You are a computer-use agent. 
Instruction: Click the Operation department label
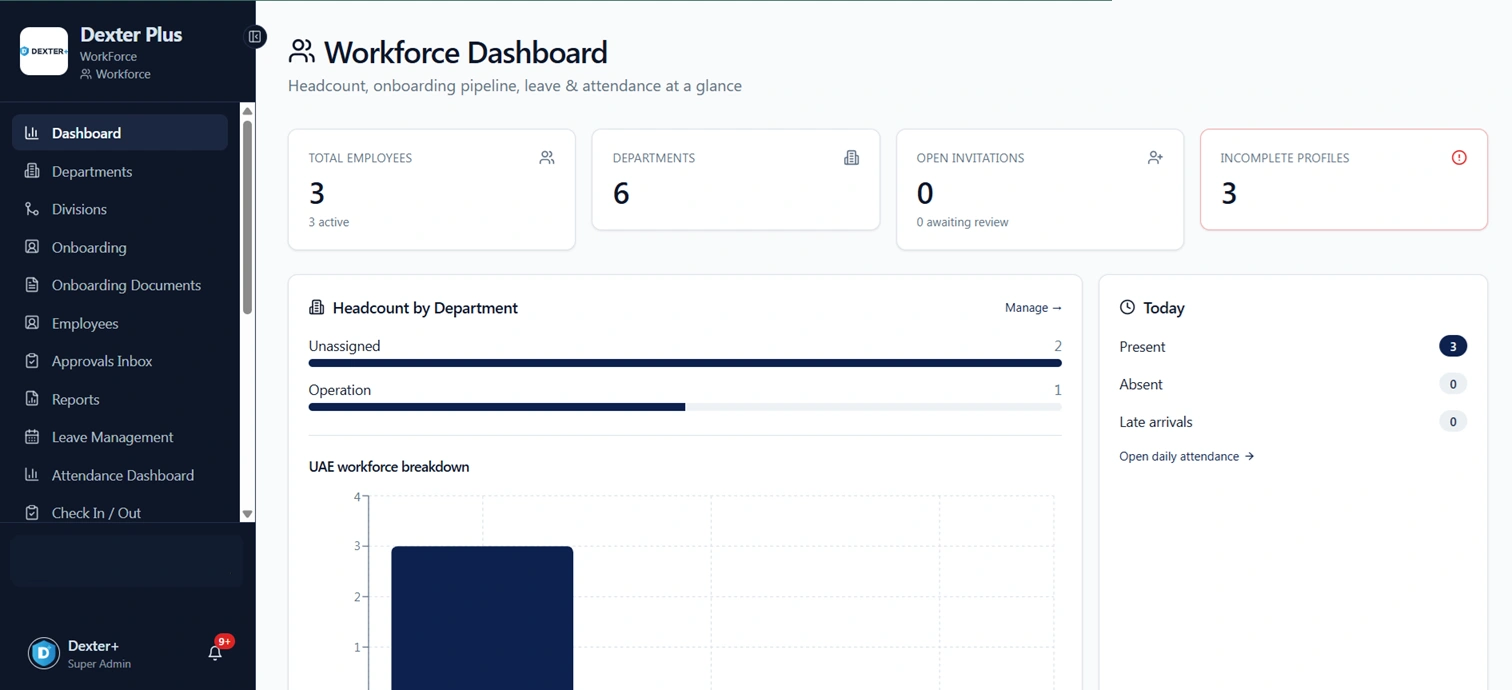pyautogui.click(x=340, y=390)
